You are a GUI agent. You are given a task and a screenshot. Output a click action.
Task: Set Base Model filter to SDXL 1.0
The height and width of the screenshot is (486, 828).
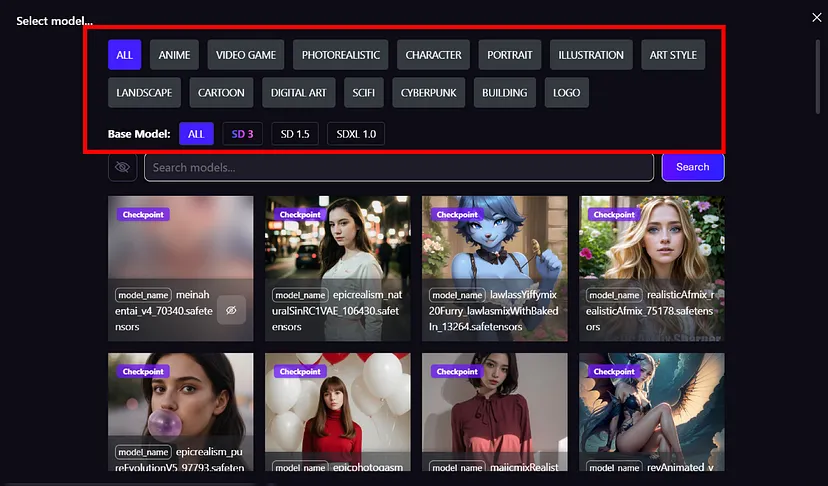pyautogui.click(x=356, y=134)
